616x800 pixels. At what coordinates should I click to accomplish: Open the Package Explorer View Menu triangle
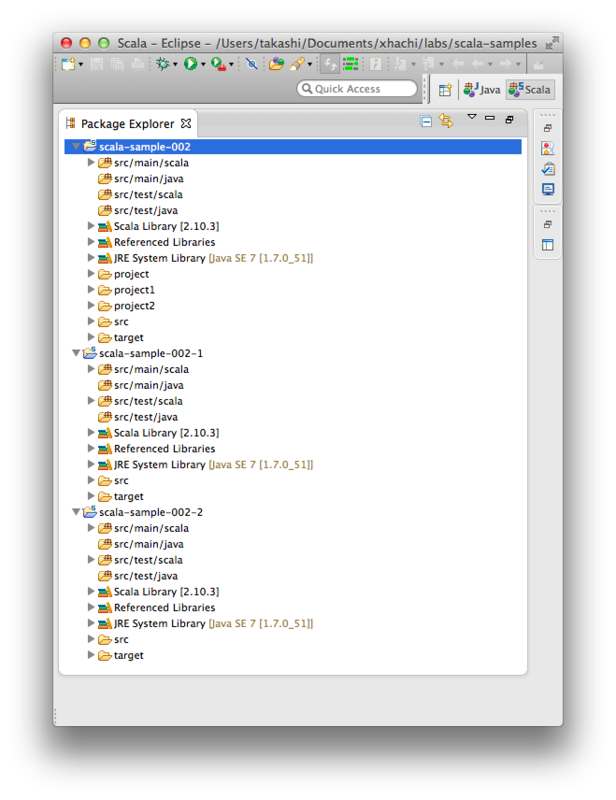(472, 117)
